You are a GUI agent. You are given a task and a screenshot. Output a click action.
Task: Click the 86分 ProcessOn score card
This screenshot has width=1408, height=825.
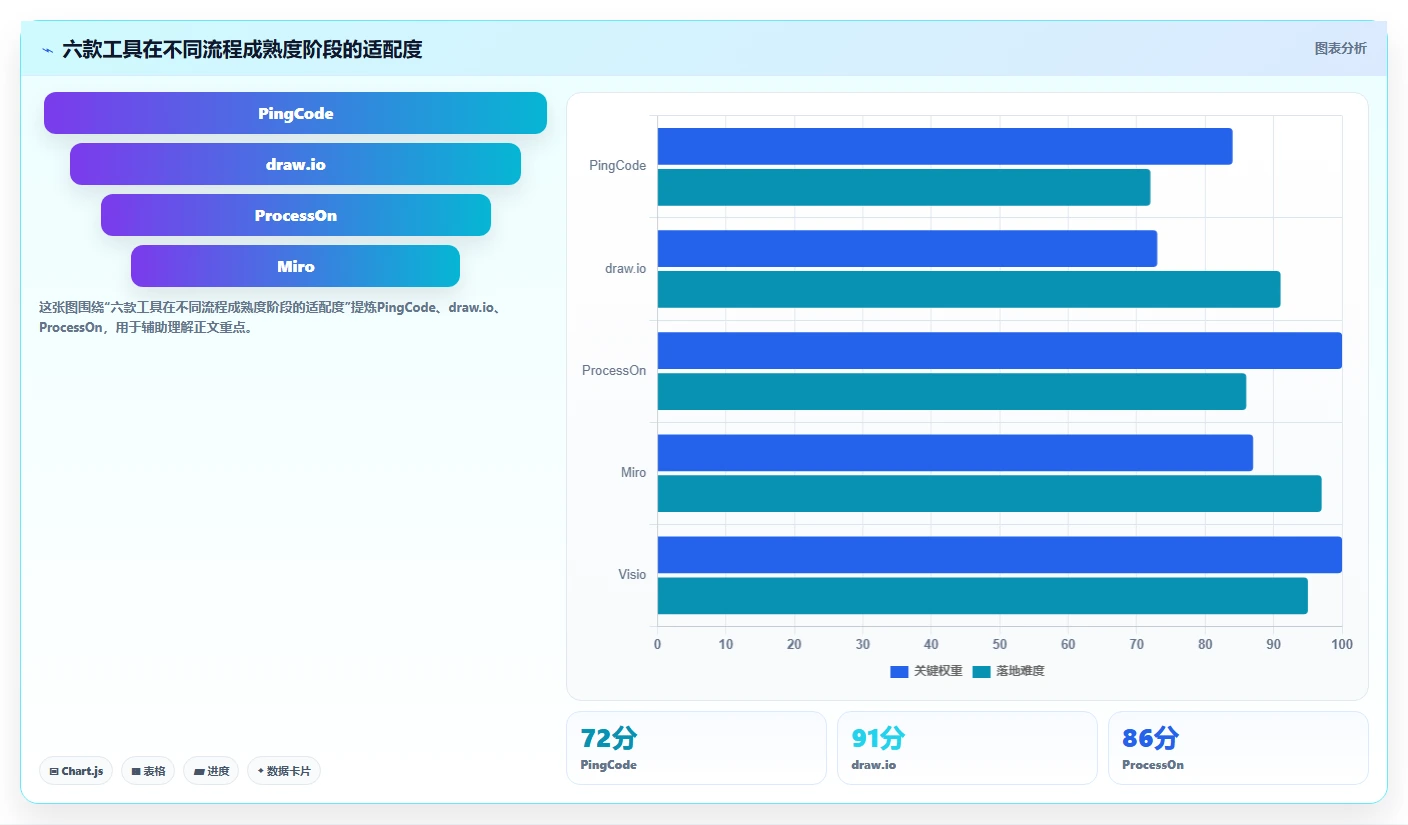tap(1238, 748)
